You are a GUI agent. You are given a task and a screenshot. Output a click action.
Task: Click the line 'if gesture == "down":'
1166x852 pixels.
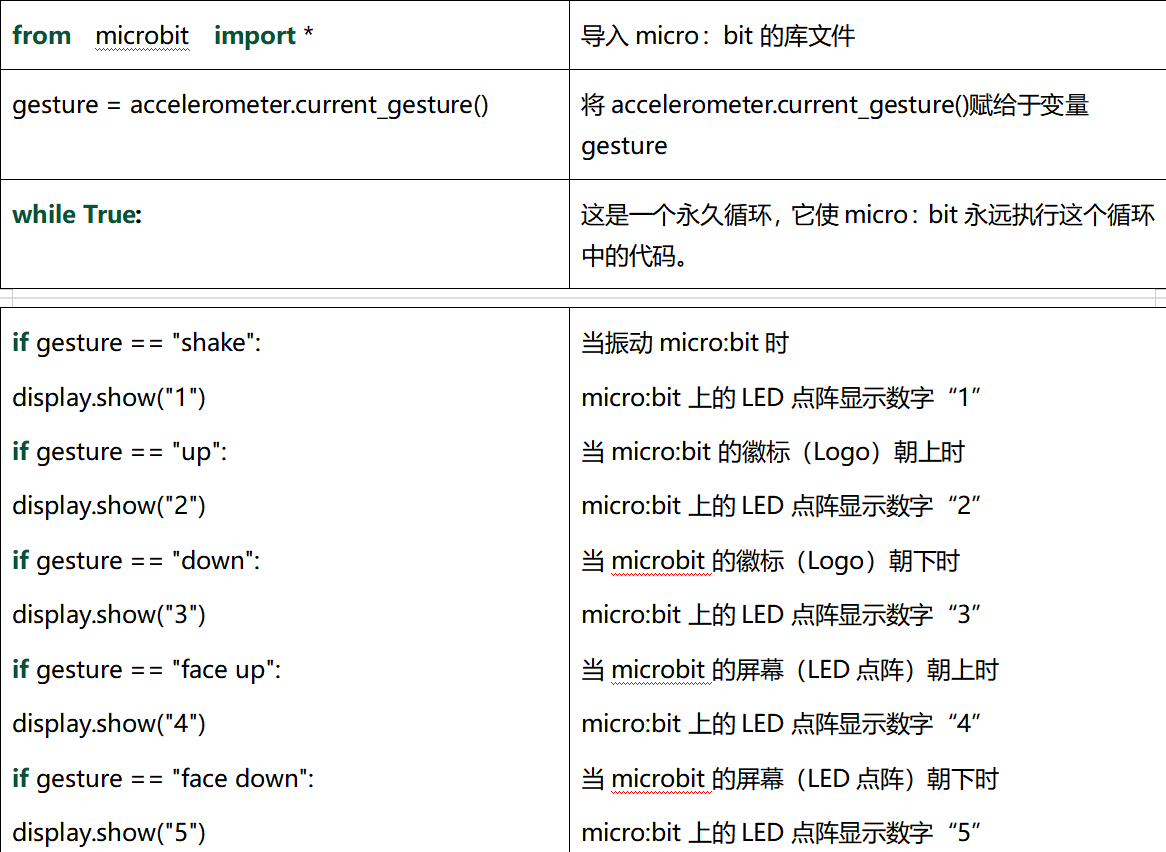tap(136, 561)
